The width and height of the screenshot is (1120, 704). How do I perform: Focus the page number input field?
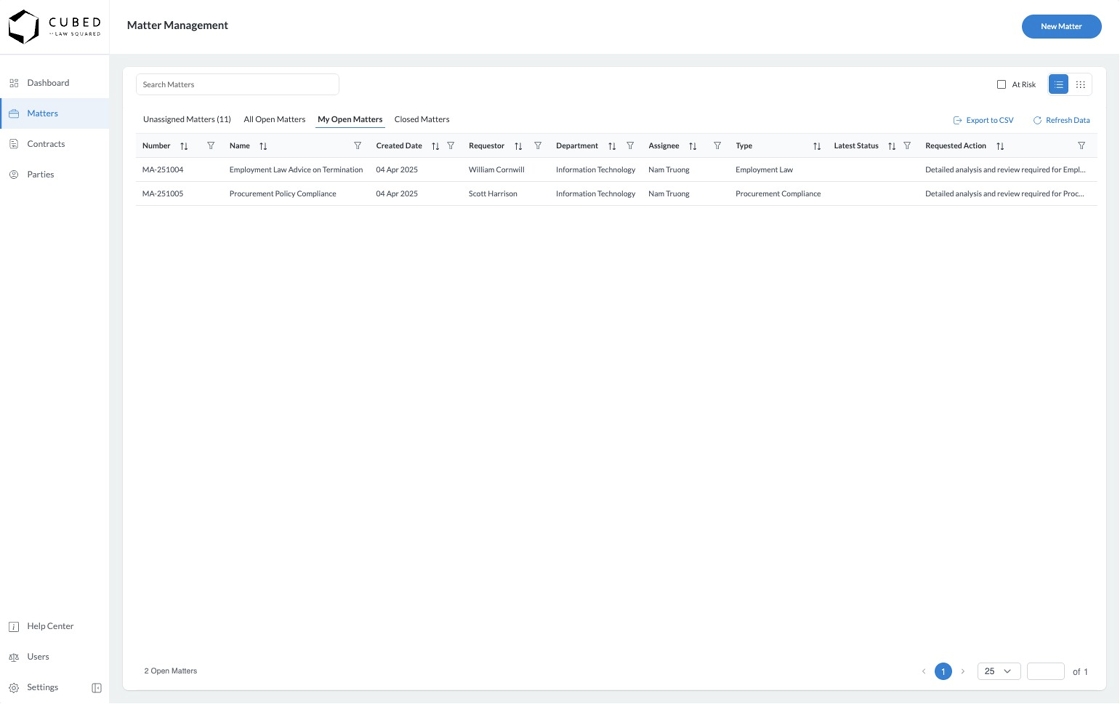(1046, 671)
